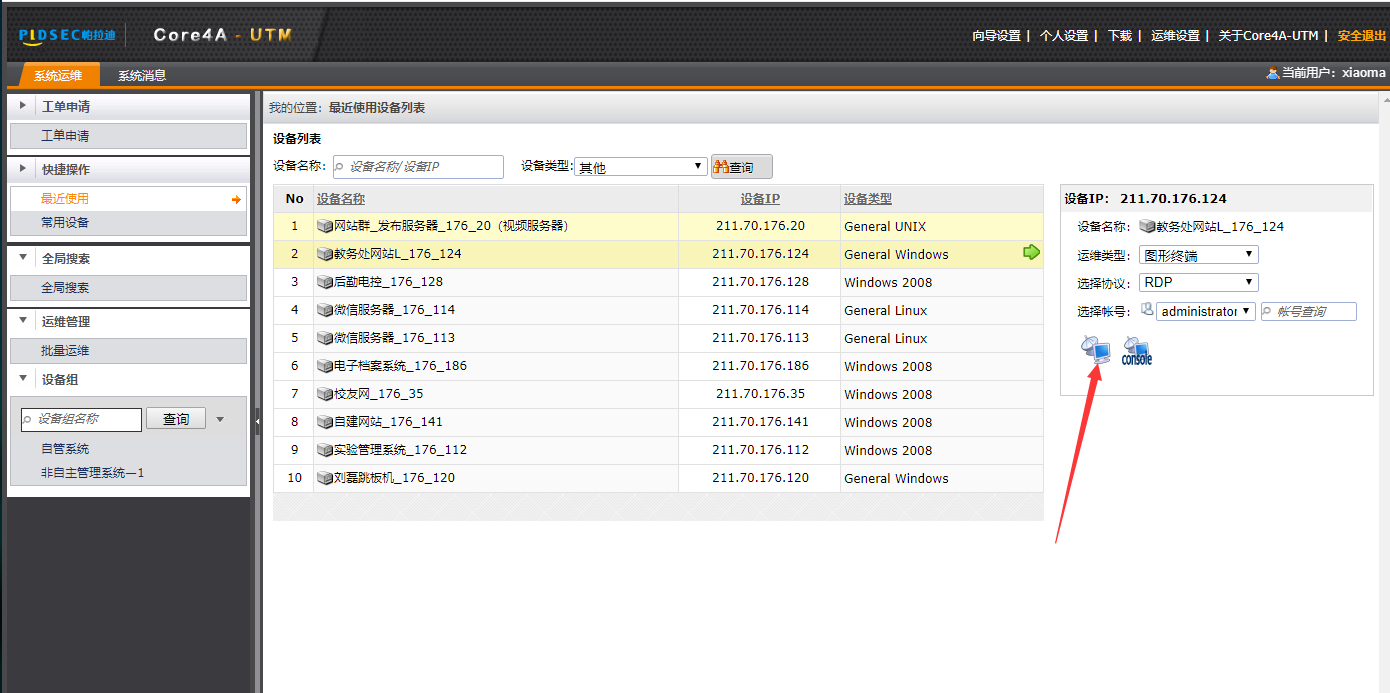Expand the 工单申请 section header
1390x693 pixels.
[x=128, y=106]
